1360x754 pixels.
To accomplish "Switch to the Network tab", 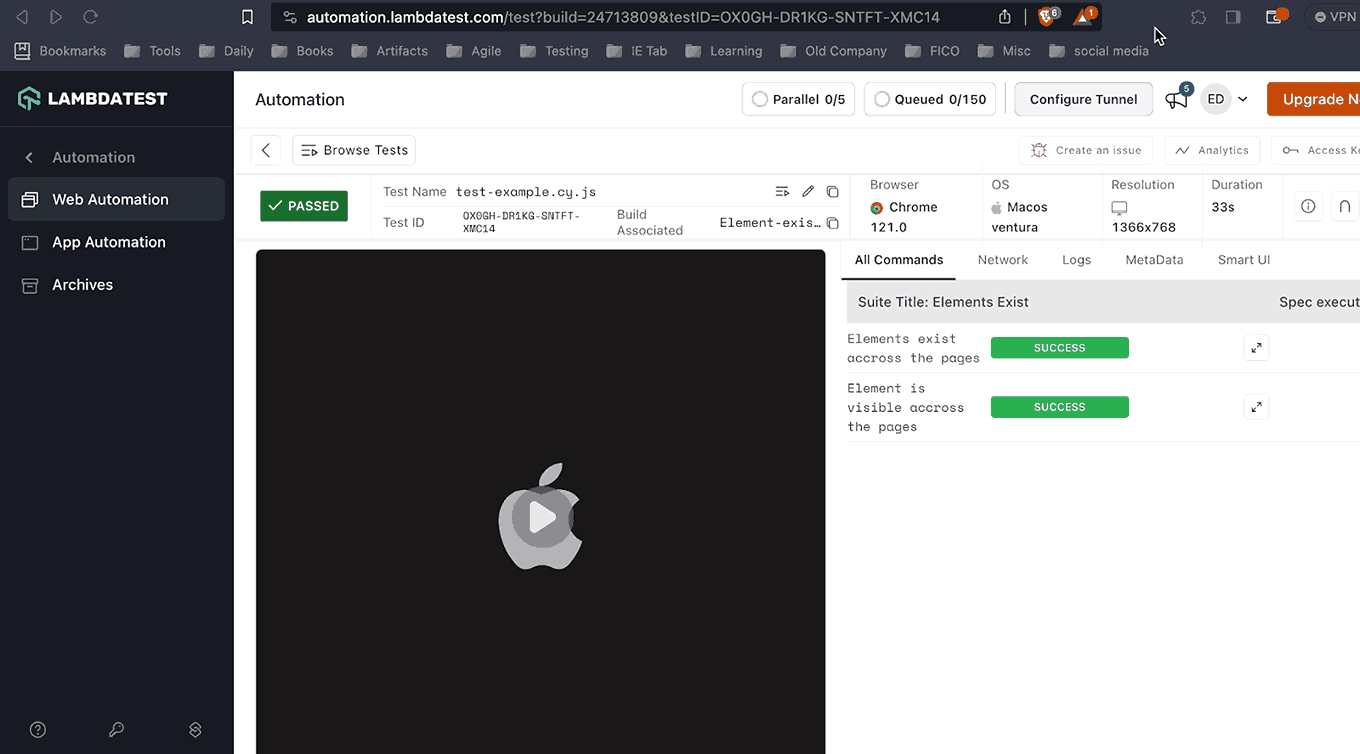I will pos(1003,259).
